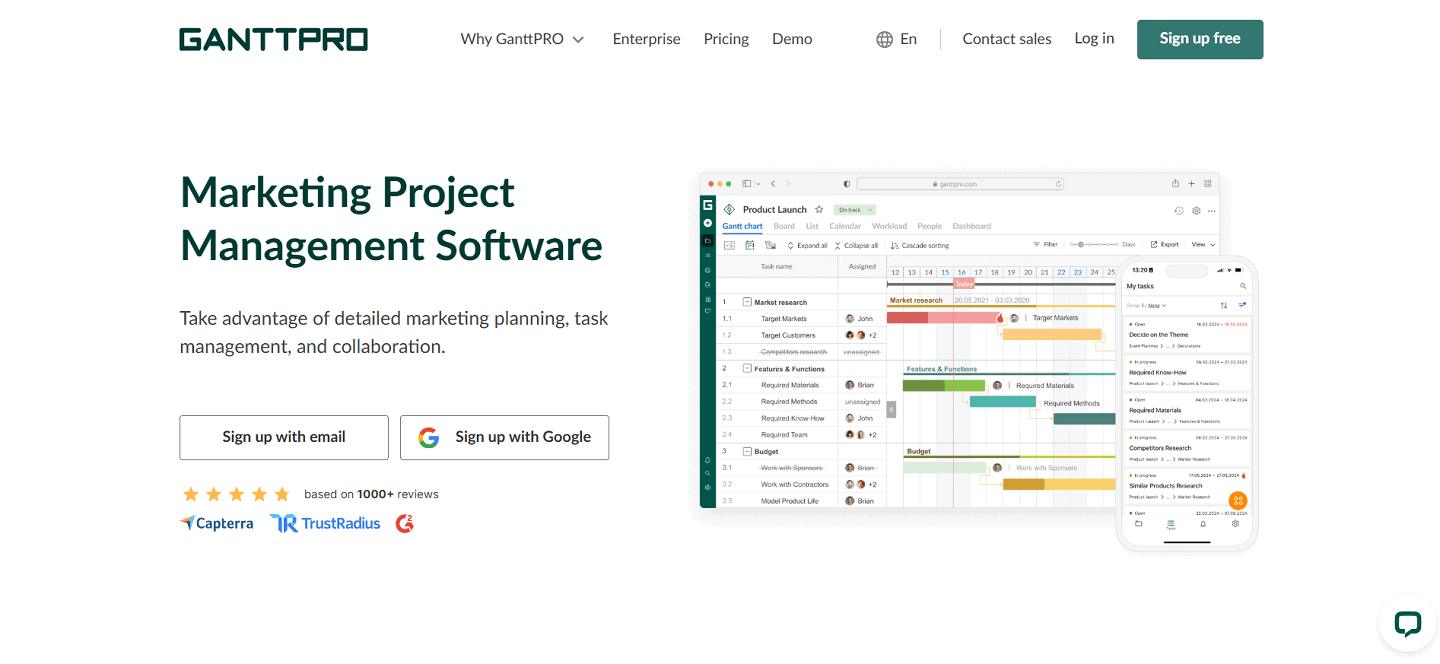Click the Sign up free button
This screenshot has width=1440, height=664.
1199,39
